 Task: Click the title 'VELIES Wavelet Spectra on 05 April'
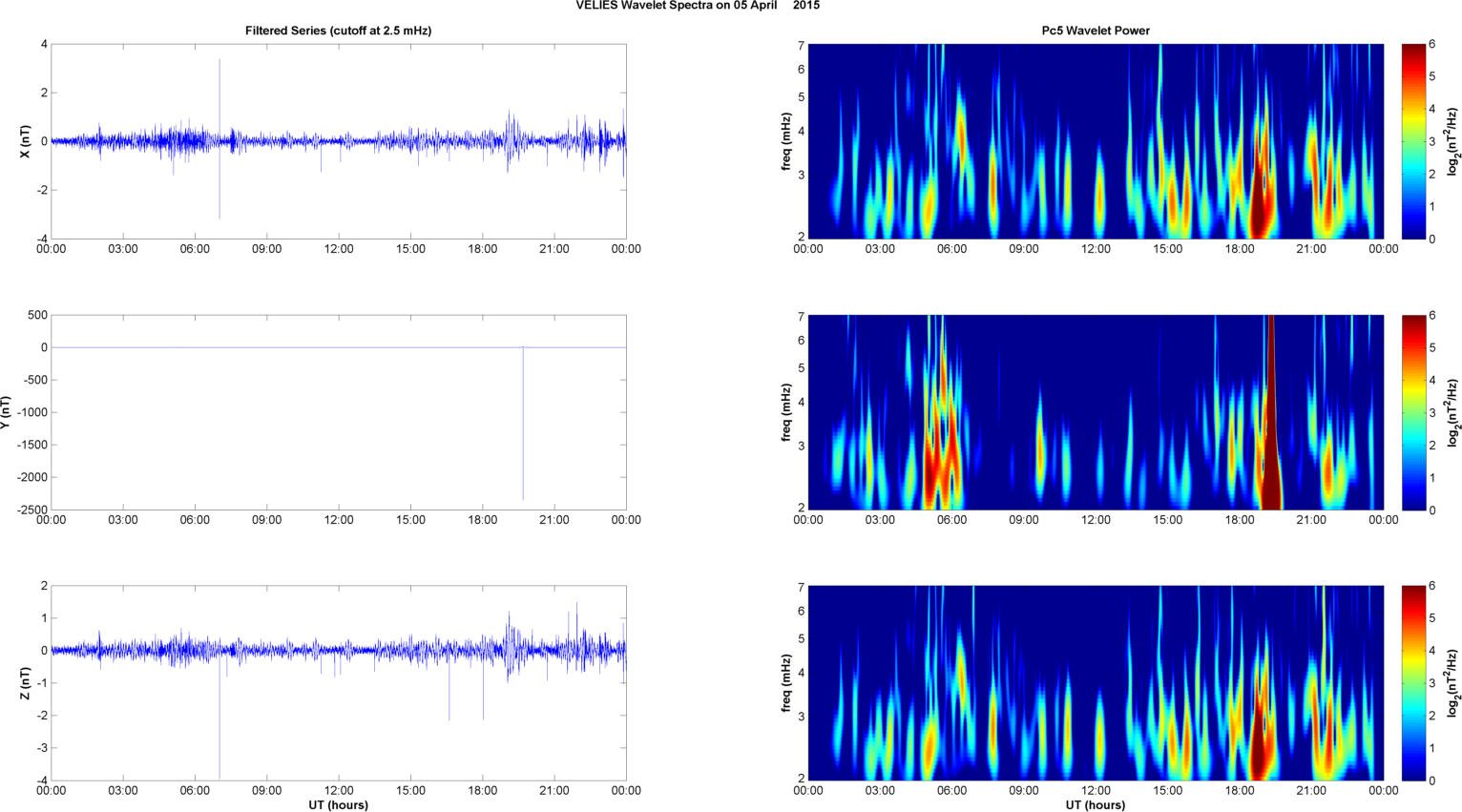pos(677,6)
